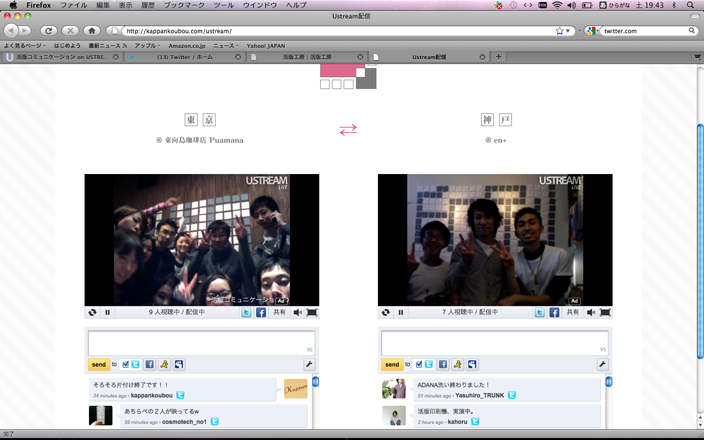Click the wrench icon in Kobe chat
This screenshot has height=440, width=704.
[x=602, y=365]
